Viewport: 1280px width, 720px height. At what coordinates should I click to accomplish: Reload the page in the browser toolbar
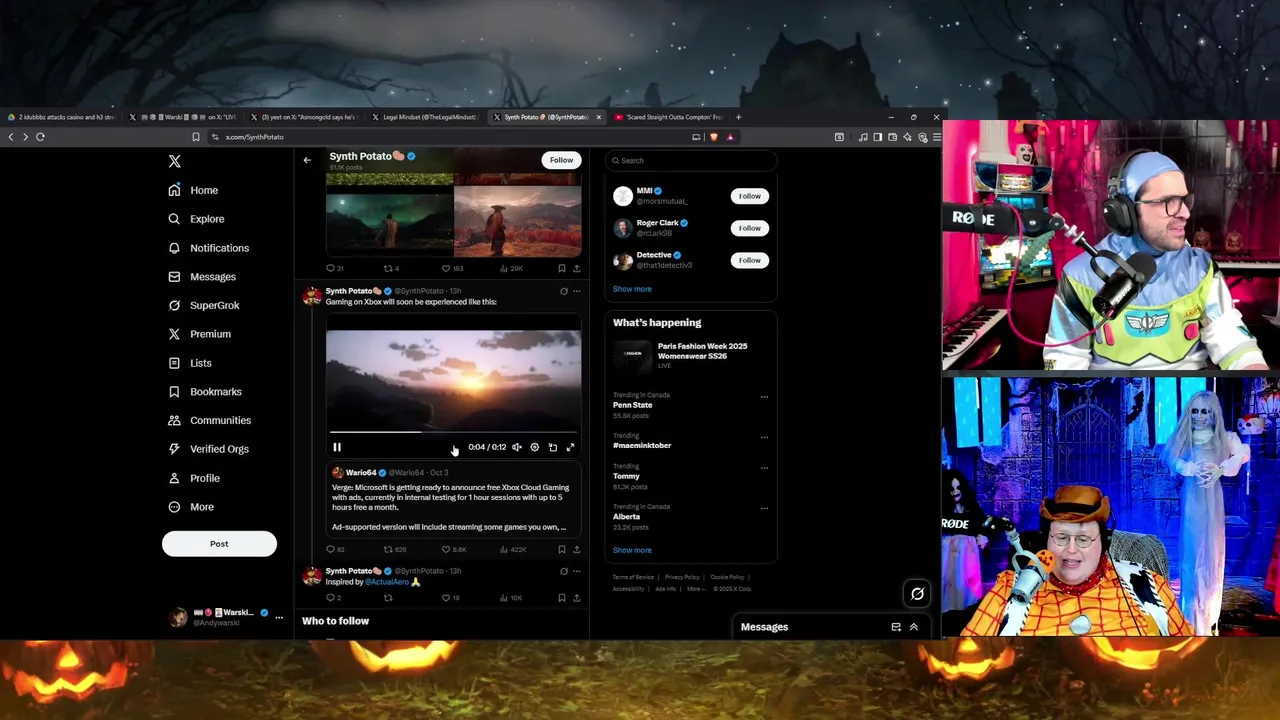(40, 137)
